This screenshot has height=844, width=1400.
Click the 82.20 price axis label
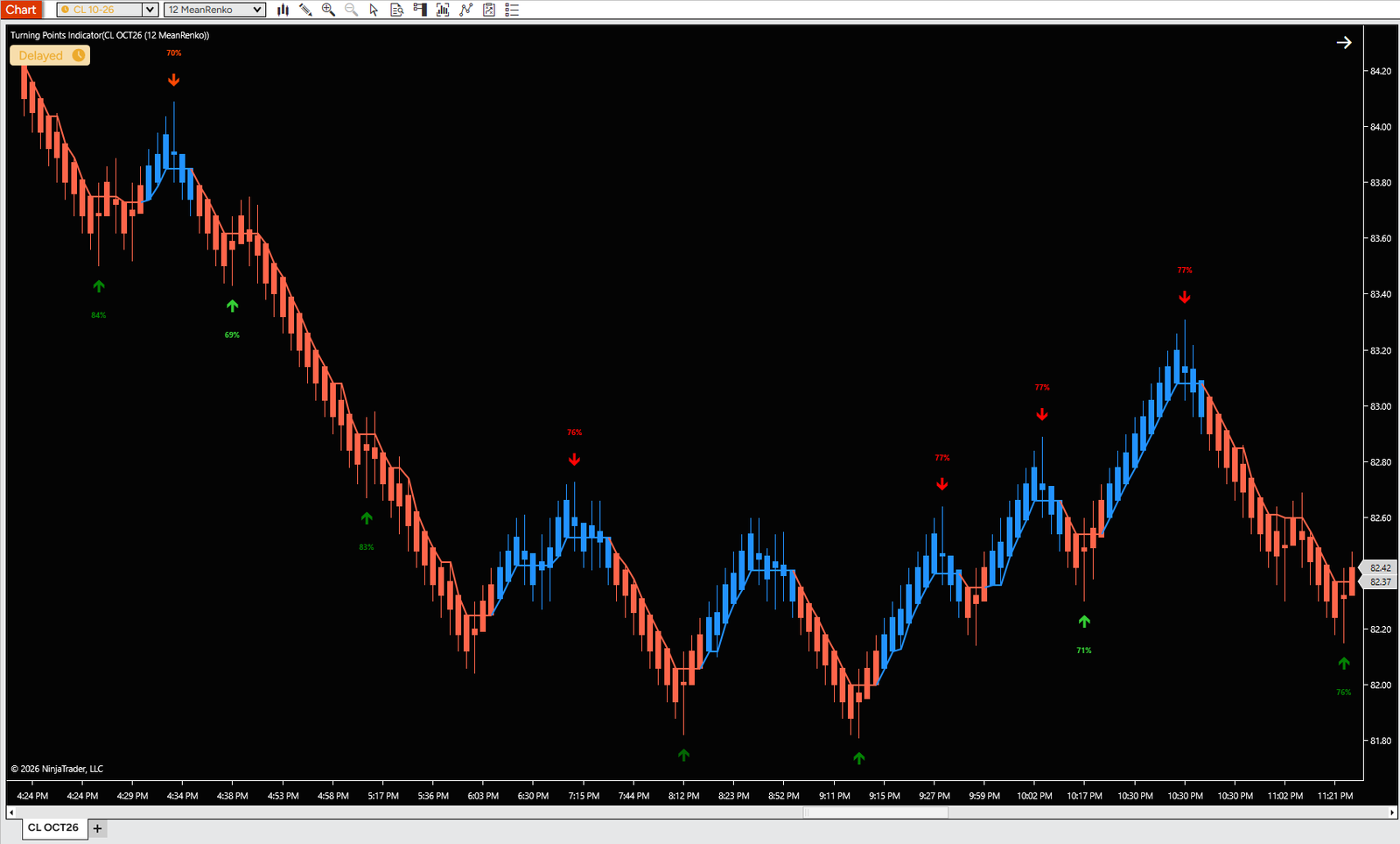click(x=1381, y=629)
